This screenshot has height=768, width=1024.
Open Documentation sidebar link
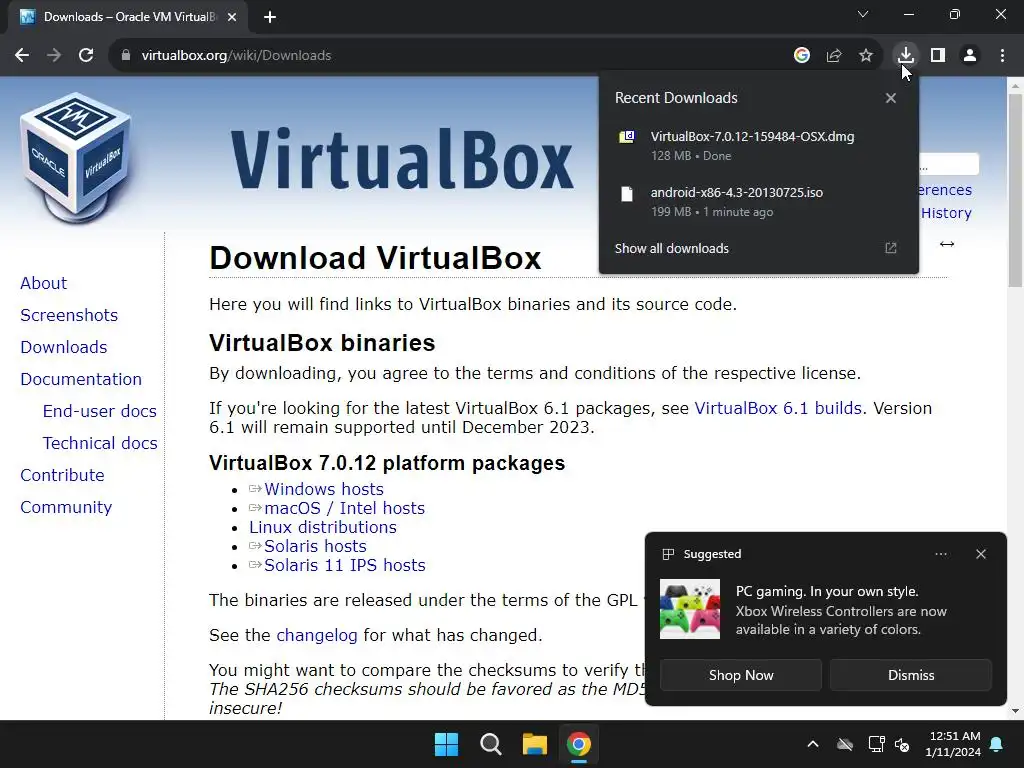[x=81, y=379]
